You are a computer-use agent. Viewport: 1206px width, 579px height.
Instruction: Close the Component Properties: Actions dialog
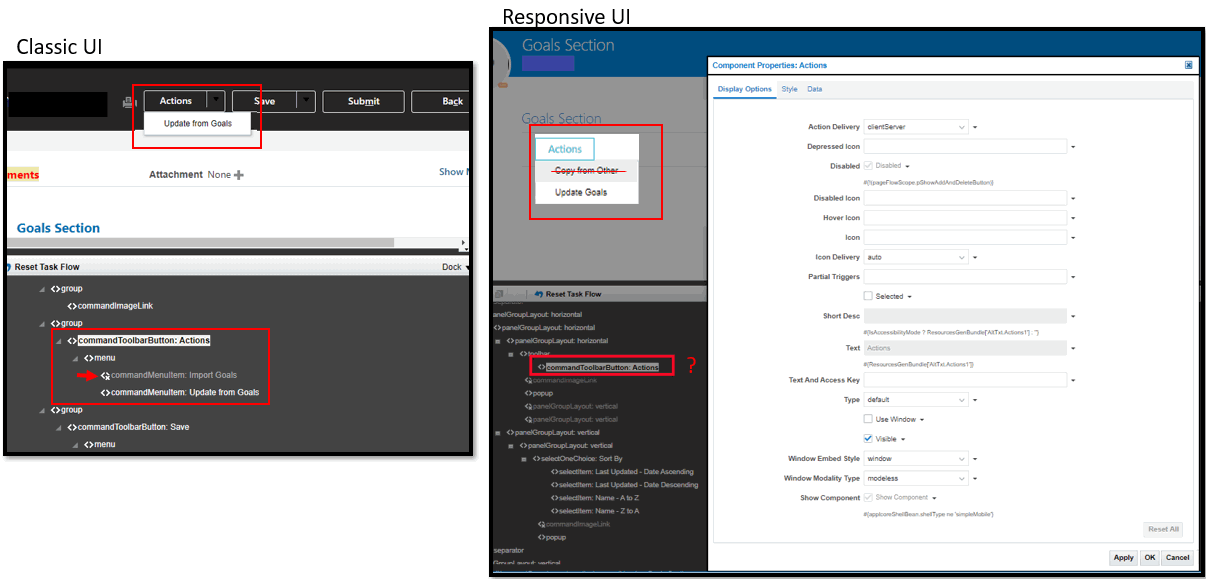pyautogui.click(x=1188, y=65)
